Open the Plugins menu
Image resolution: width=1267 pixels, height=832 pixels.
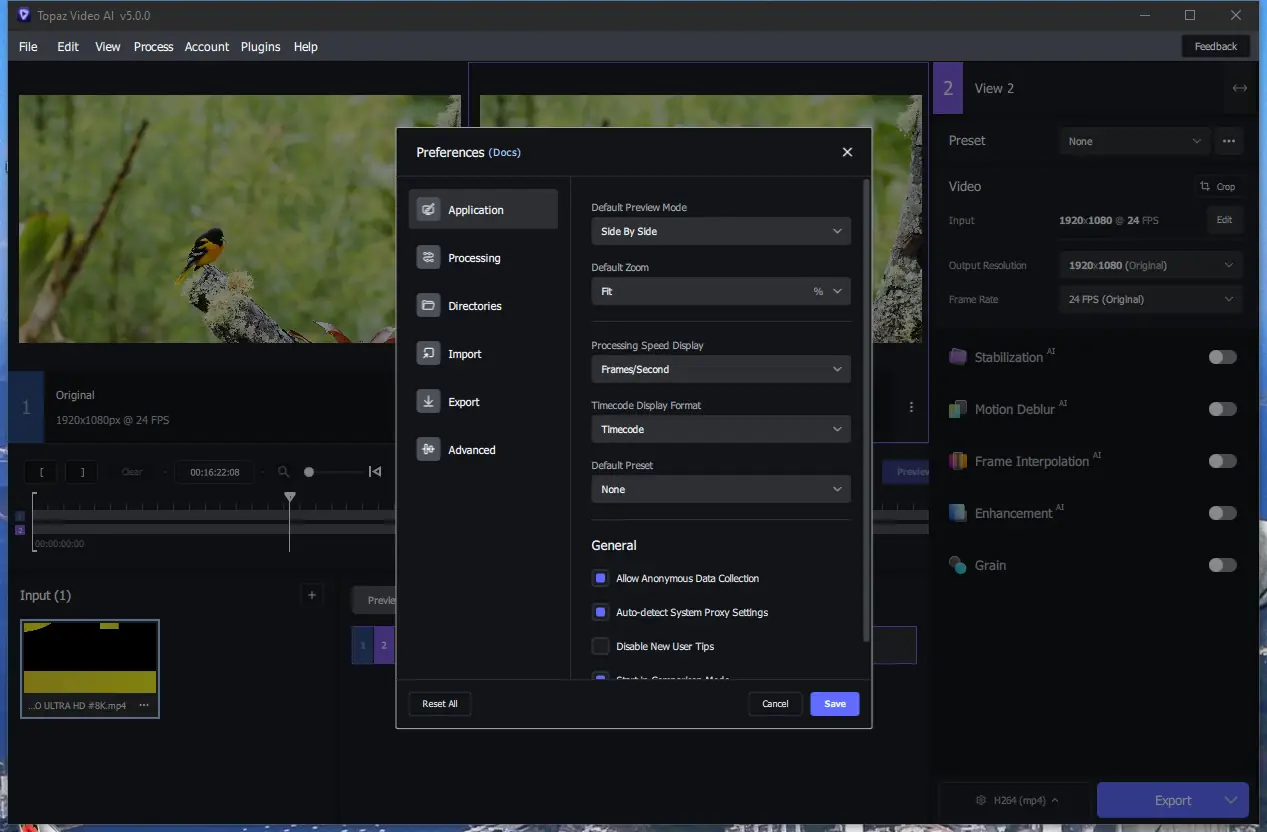260,46
